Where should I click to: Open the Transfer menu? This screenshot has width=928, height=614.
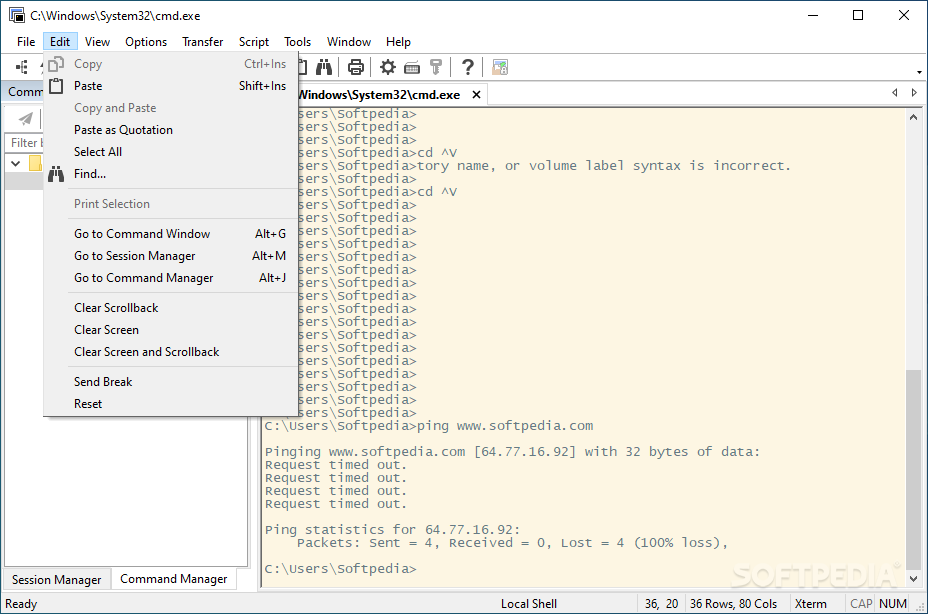202,41
